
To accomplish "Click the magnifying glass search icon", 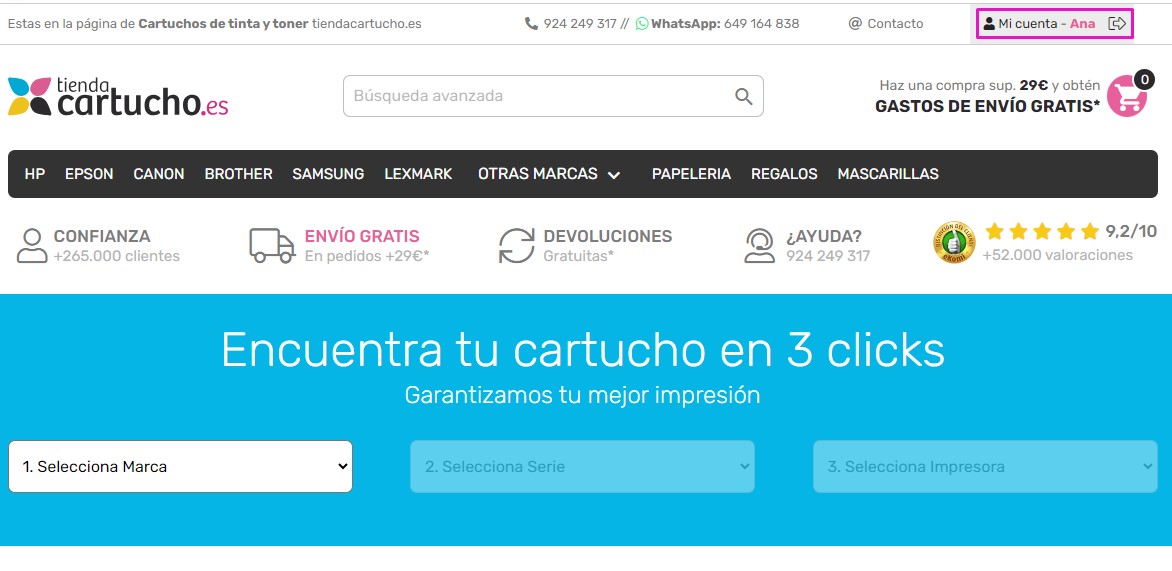I will (x=743, y=96).
